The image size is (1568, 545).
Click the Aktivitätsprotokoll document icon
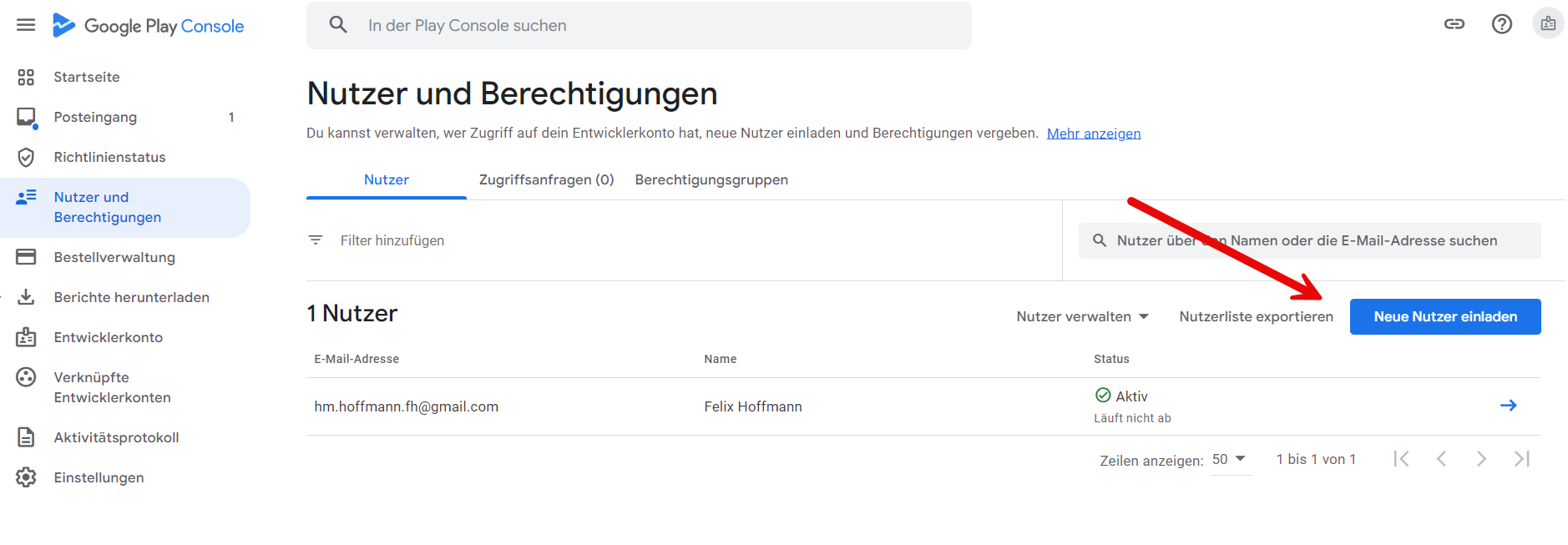tap(26, 437)
